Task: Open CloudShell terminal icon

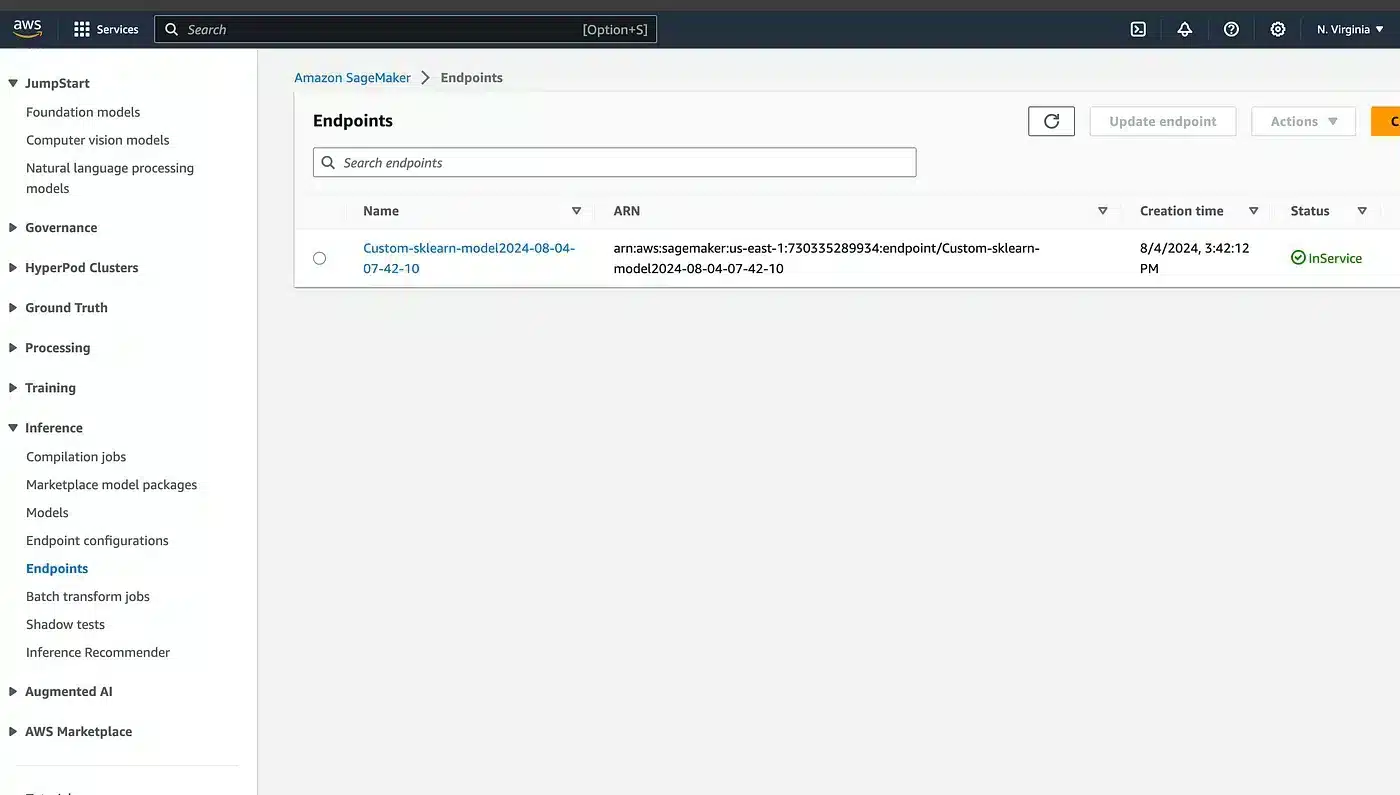Action: coord(1138,29)
